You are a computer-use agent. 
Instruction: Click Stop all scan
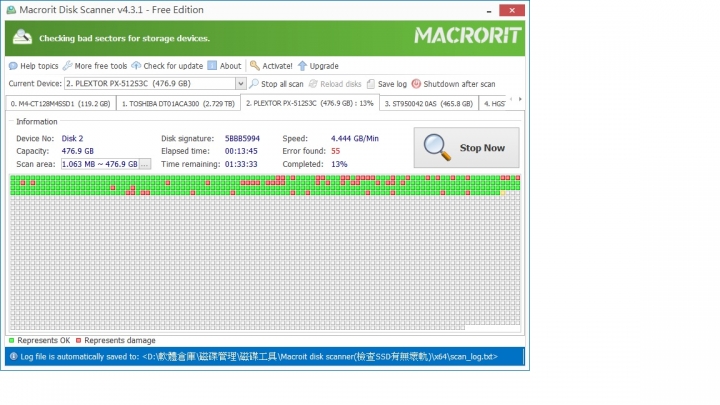pos(276,84)
